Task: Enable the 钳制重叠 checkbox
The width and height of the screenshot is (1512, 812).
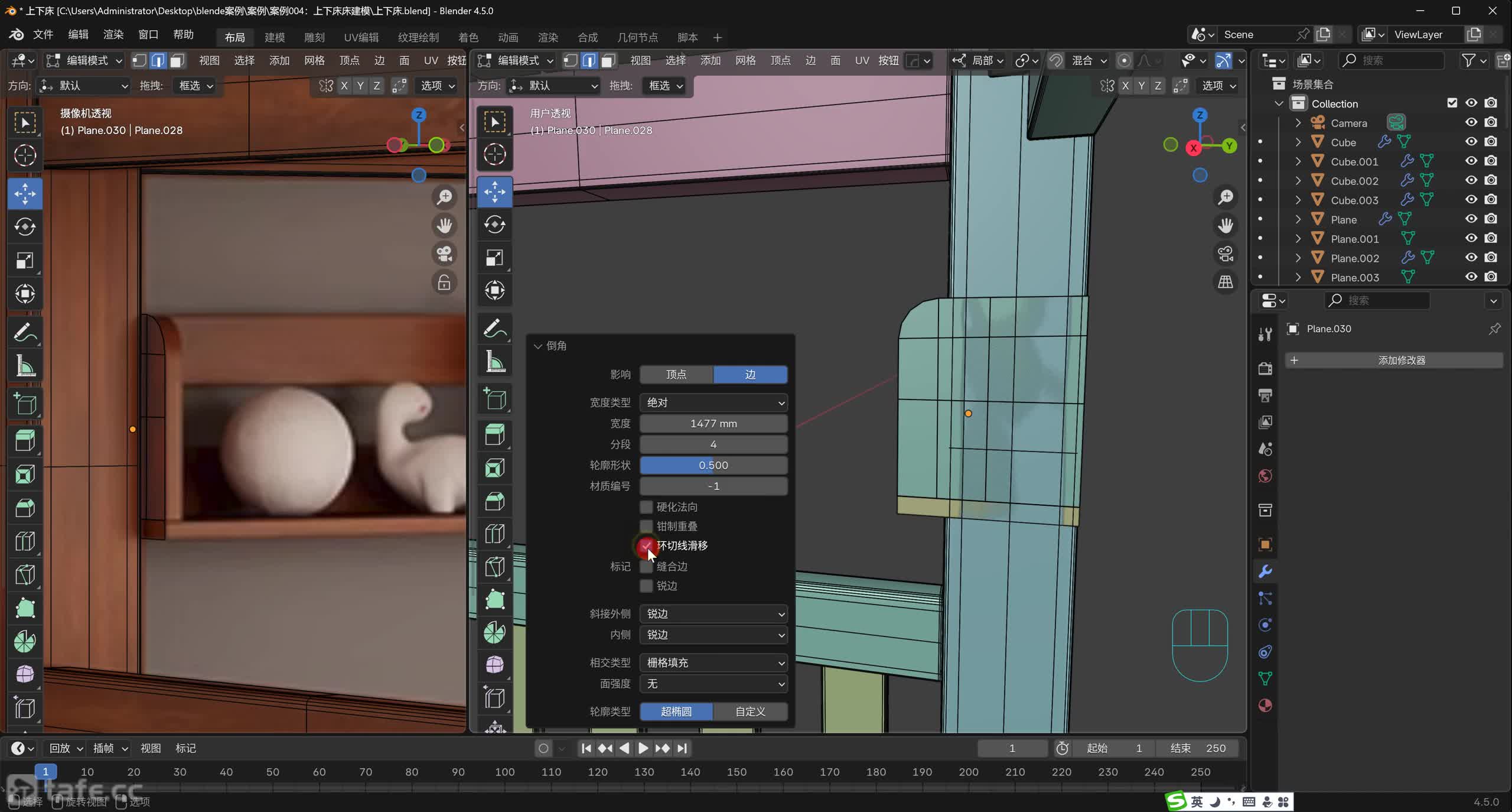Action: (646, 526)
